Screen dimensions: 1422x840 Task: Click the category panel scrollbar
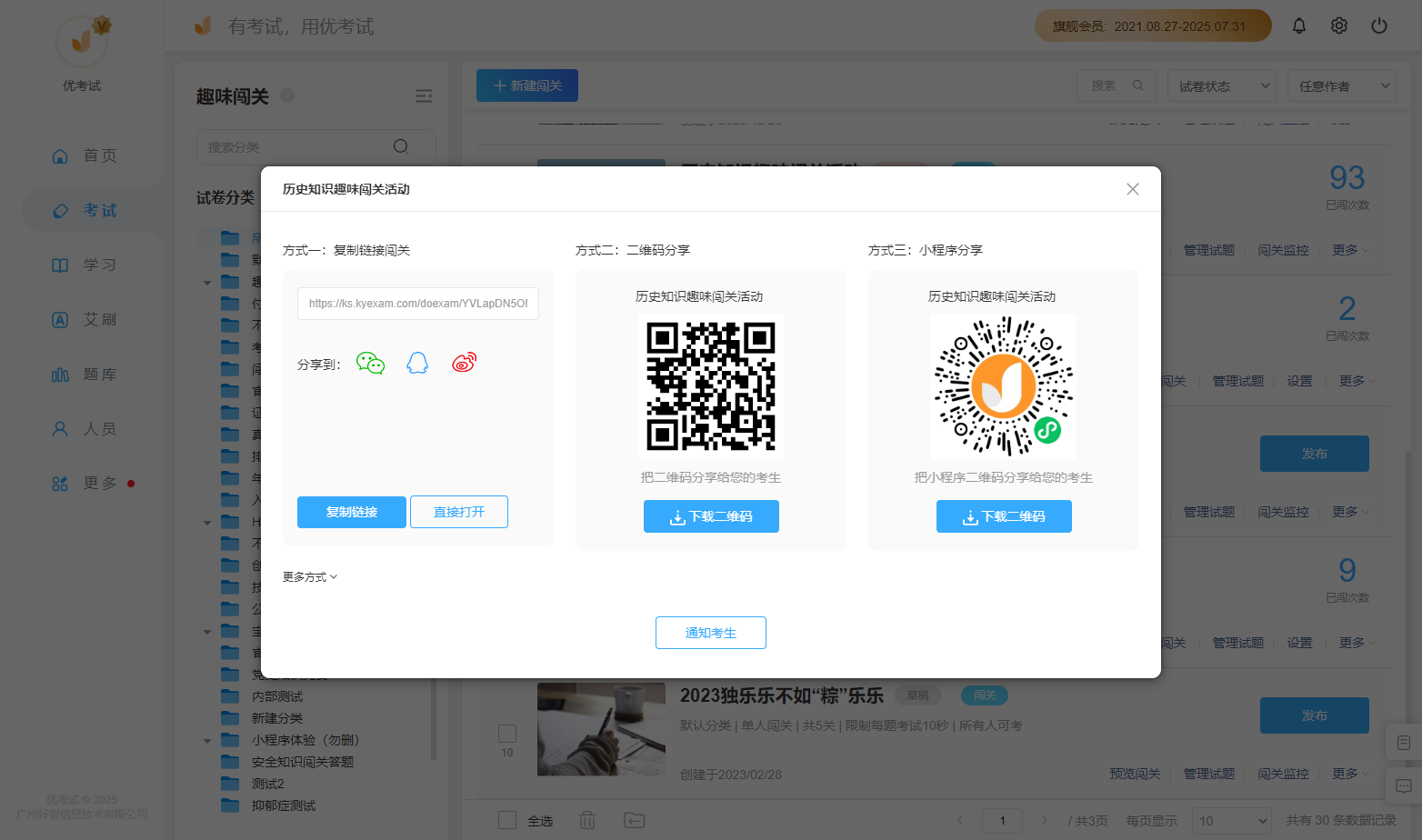pyautogui.click(x=434, y=718)
